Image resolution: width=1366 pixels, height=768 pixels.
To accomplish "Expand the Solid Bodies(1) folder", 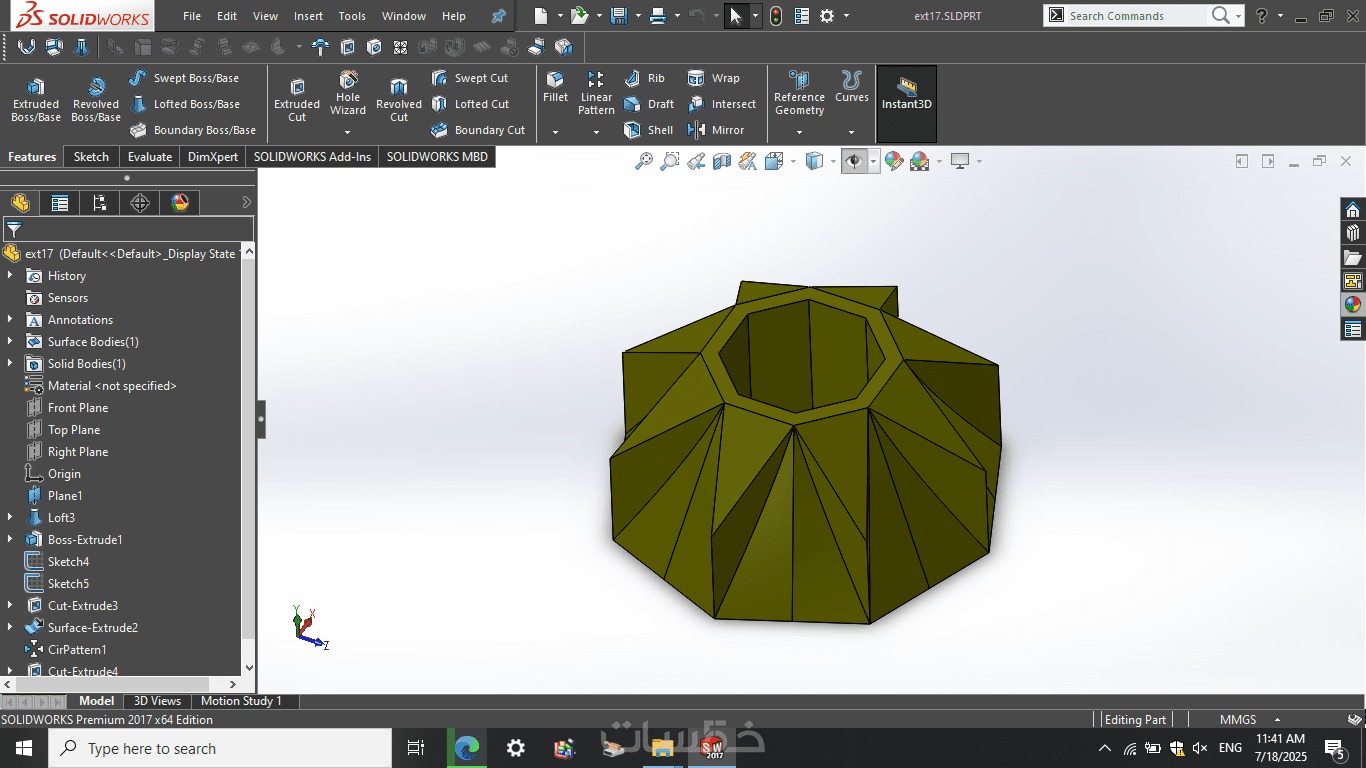I will [x=10, y=364].
